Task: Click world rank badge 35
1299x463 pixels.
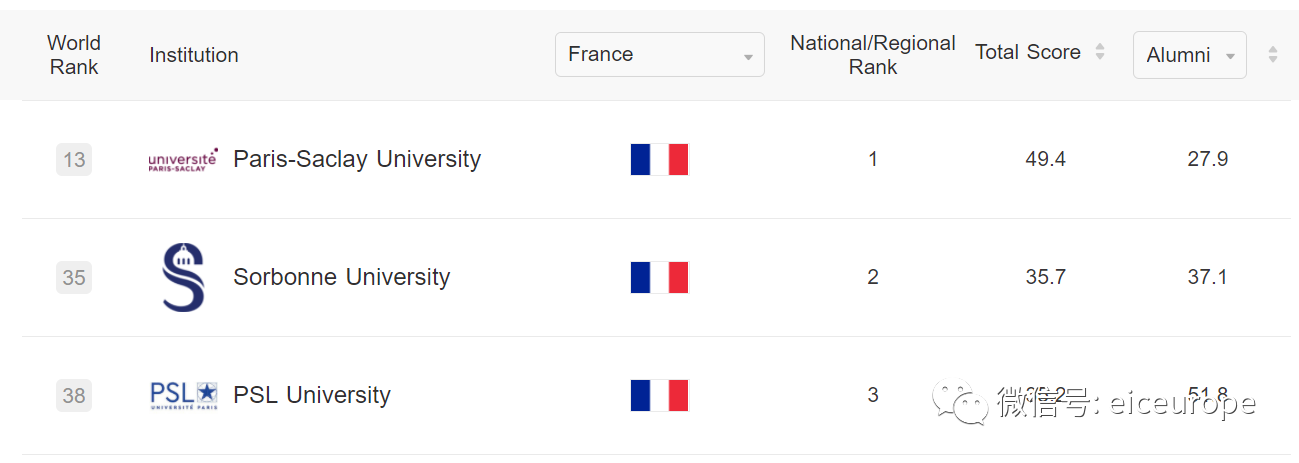Action: (74, 277)
